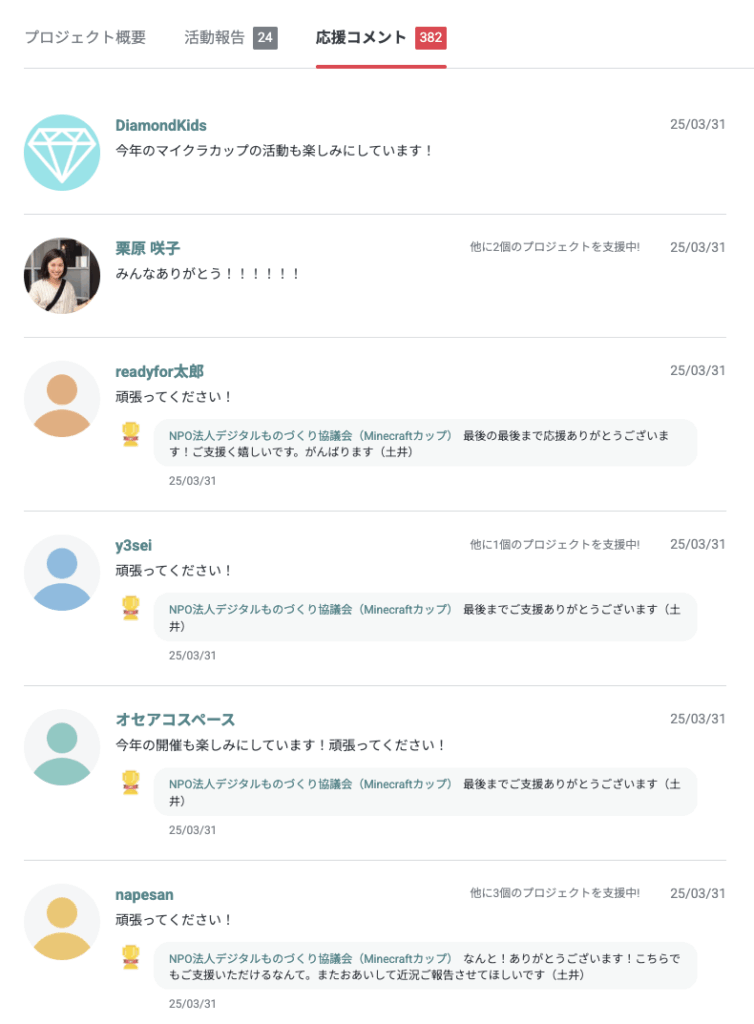This screenshot has height=1024, width=754.
Task: Open DiamondKids user profile link
Action: 161,125
